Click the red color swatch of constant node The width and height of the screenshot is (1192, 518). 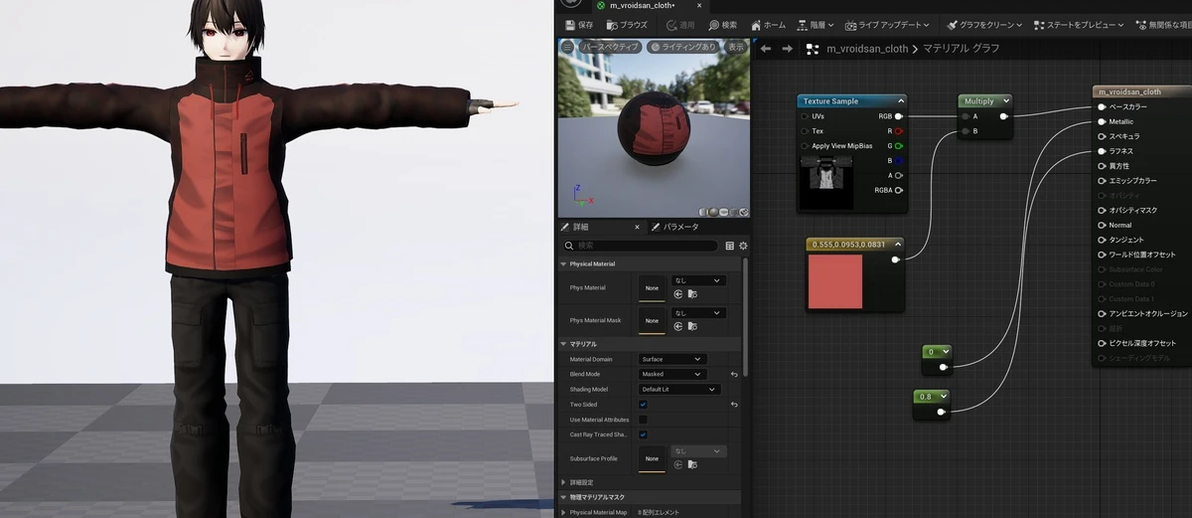pyautogui.click(x=834, y=281)
